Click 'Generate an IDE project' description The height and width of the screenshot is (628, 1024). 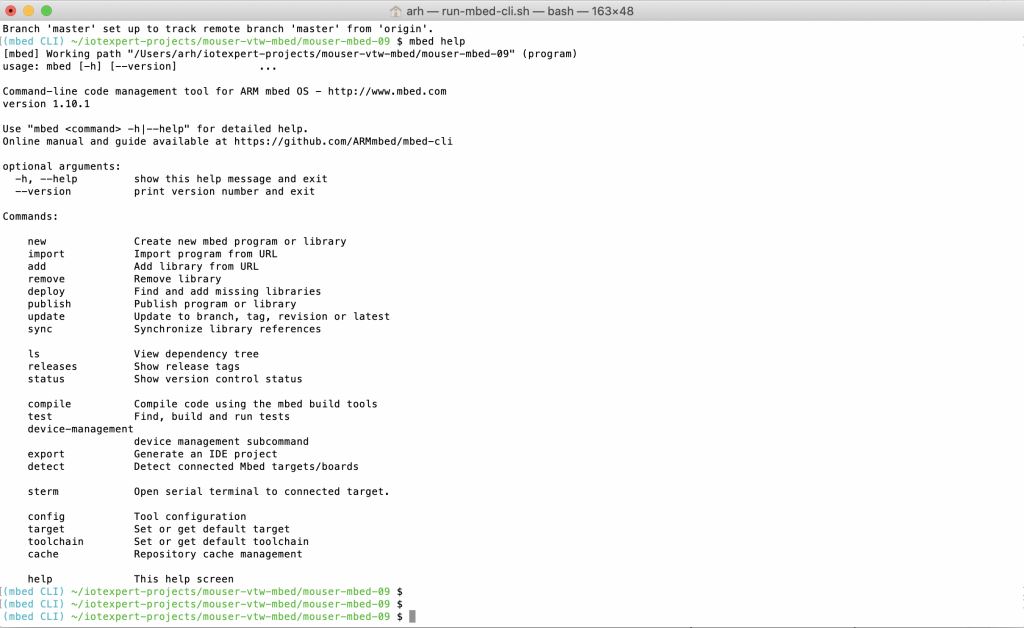[206, 454]
